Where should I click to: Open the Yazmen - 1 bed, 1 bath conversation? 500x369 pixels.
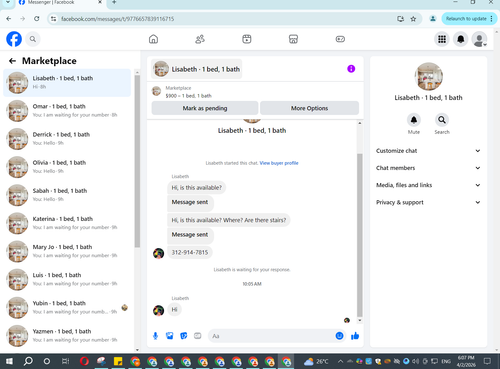point(67,336)
